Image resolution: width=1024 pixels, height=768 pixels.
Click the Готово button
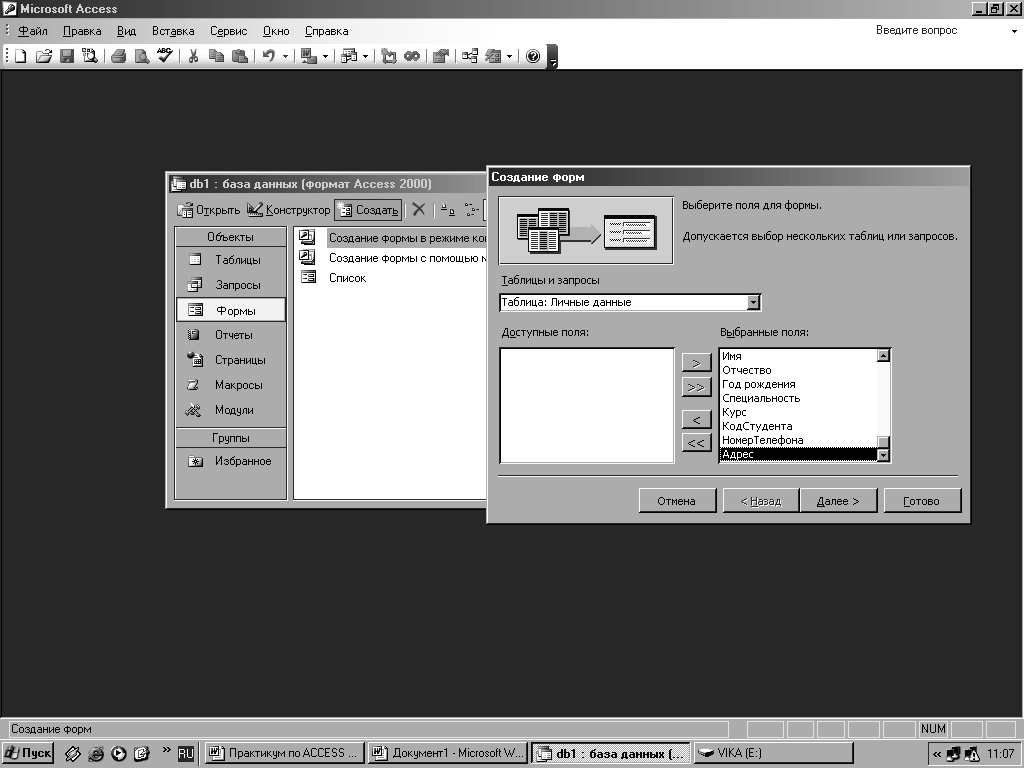(x=921, y=501)
